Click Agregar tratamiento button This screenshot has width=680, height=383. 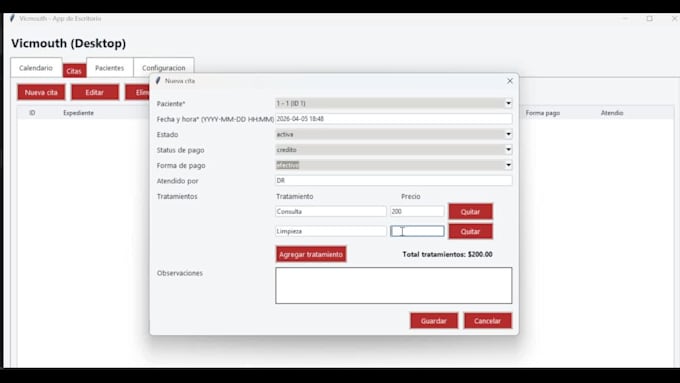click(311, 255)
